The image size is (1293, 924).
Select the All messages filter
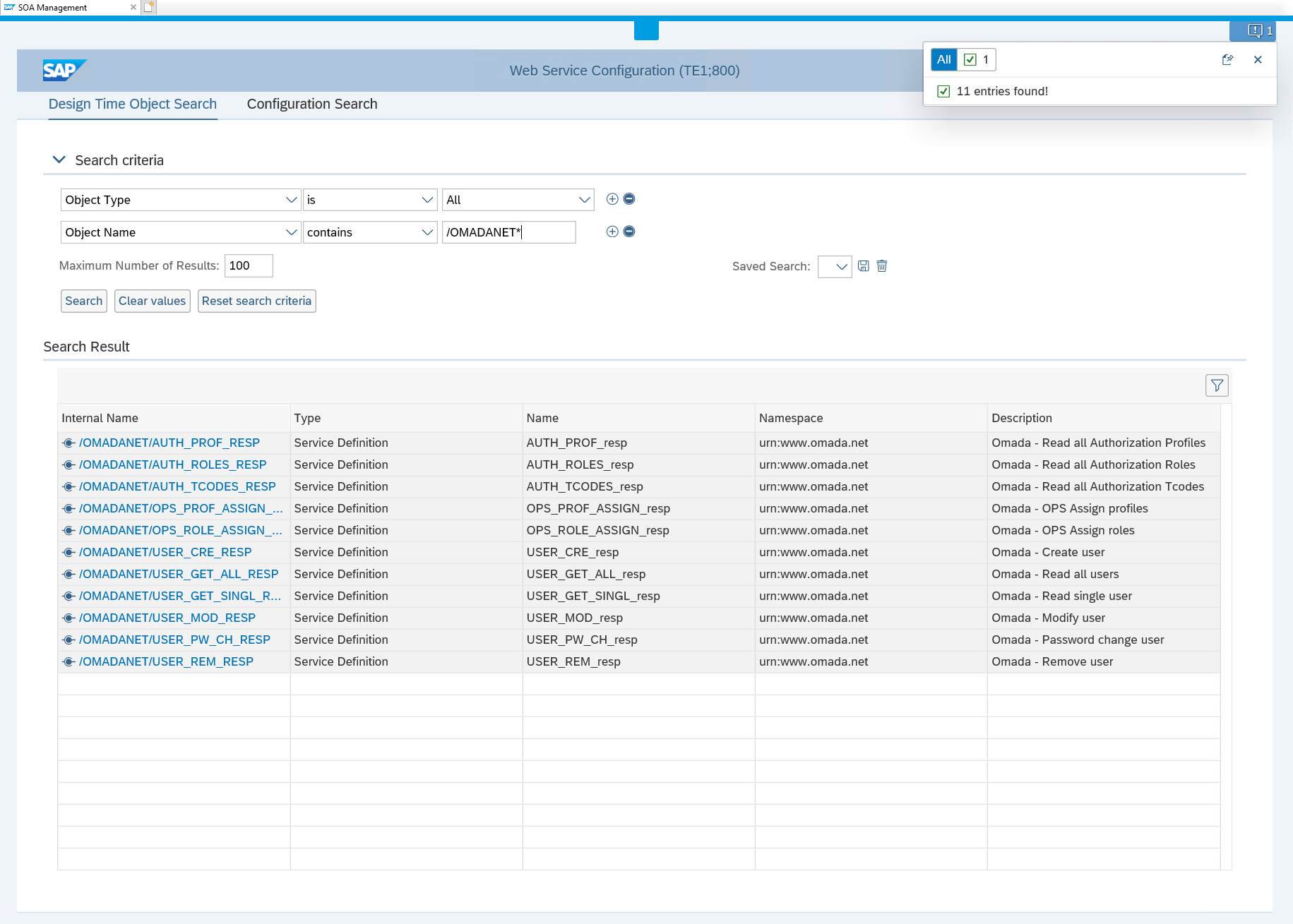pos(944,60)
